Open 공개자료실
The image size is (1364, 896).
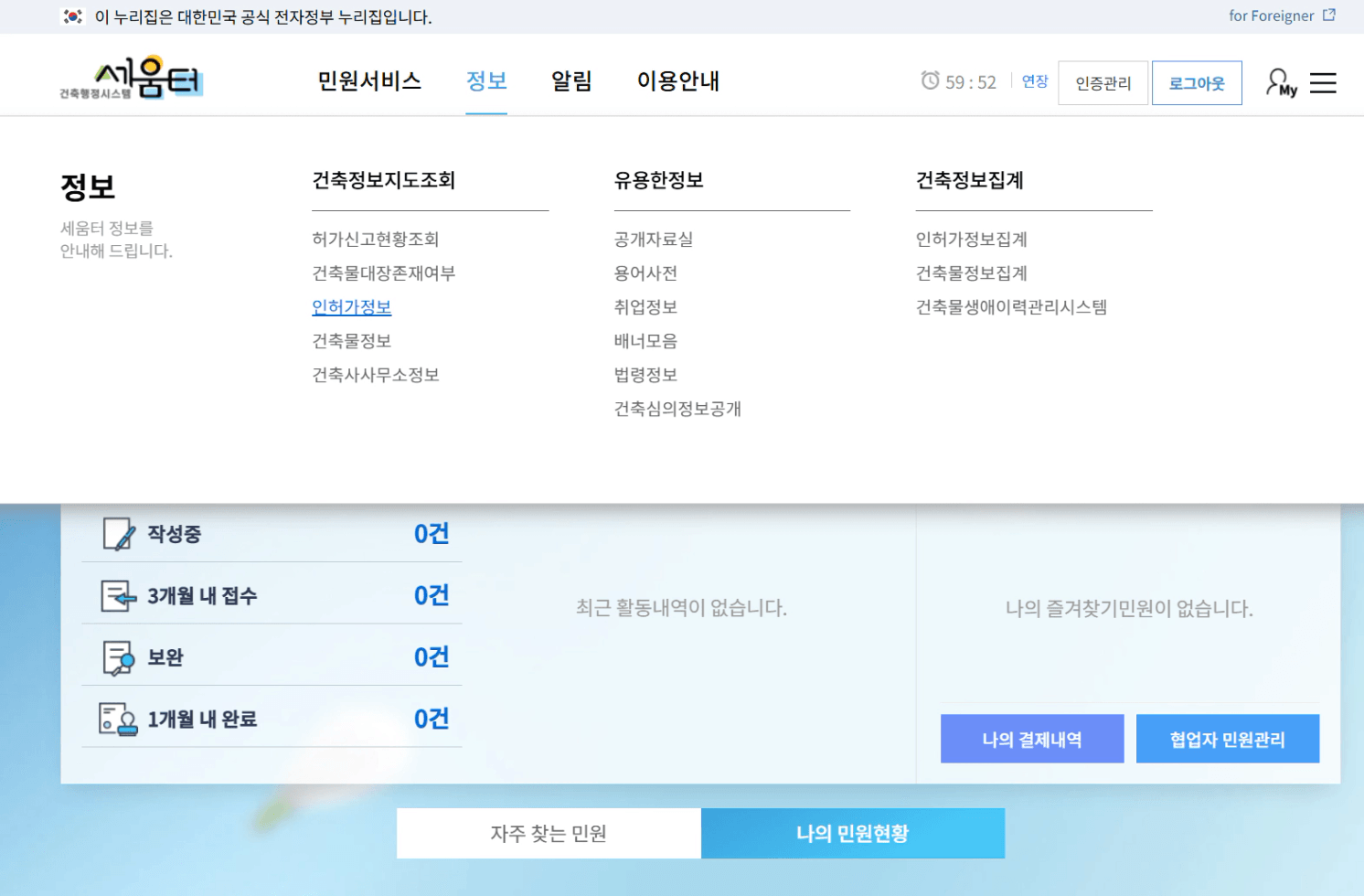654,240
